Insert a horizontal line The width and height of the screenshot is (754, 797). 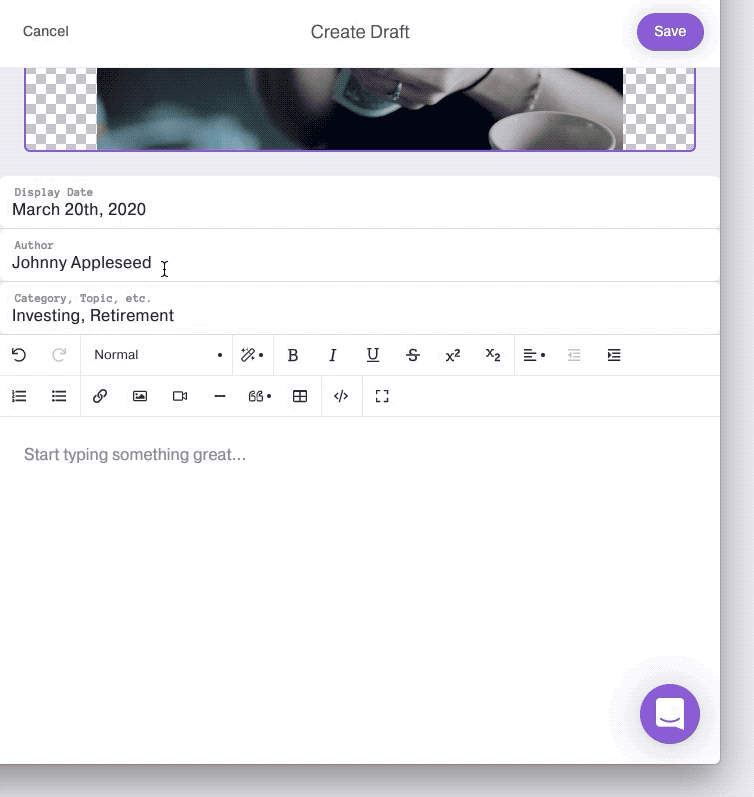click(x=220, y=396)
